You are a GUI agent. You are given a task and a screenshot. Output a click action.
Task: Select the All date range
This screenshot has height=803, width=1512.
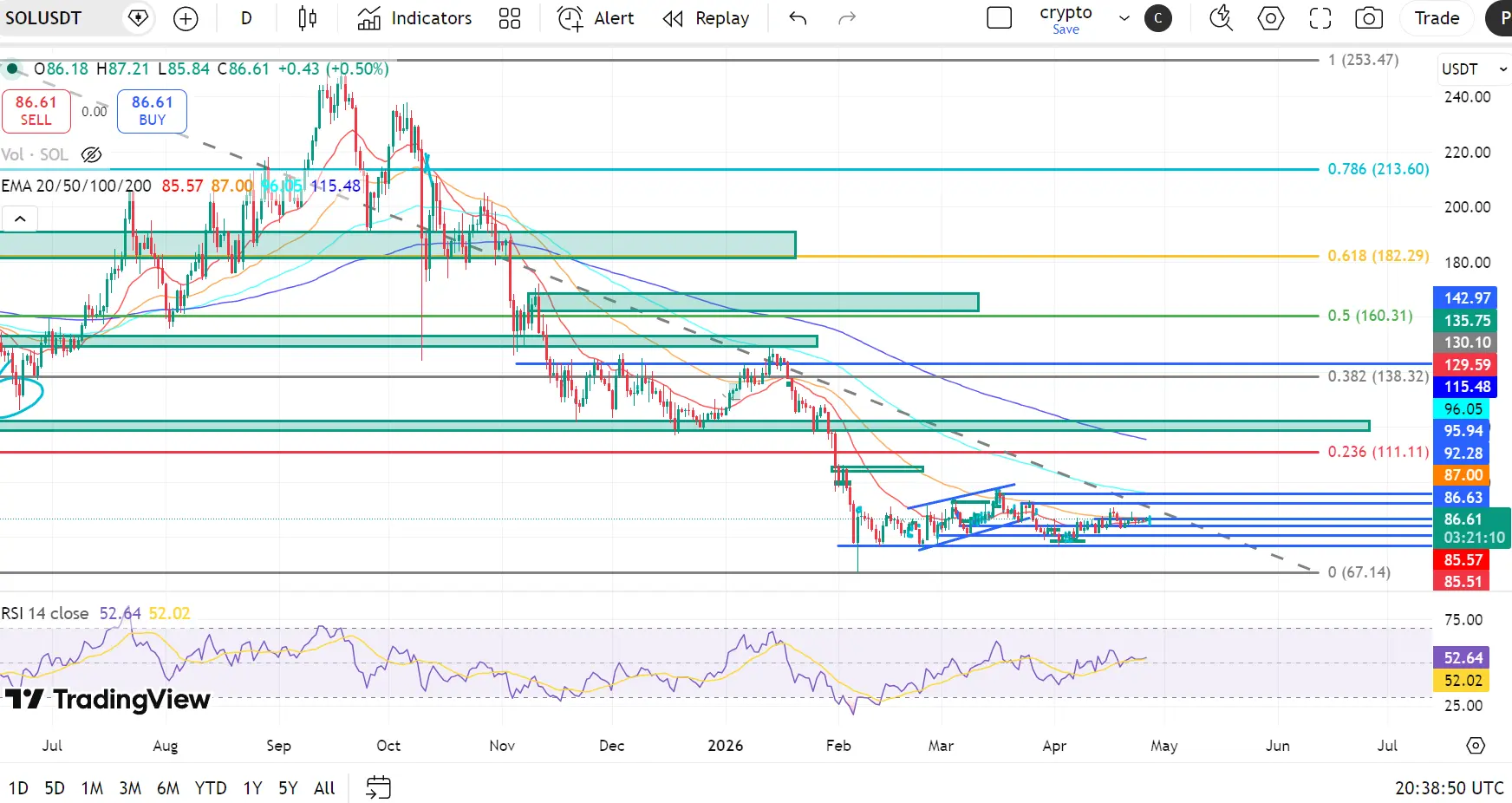[x=324, y=788]
